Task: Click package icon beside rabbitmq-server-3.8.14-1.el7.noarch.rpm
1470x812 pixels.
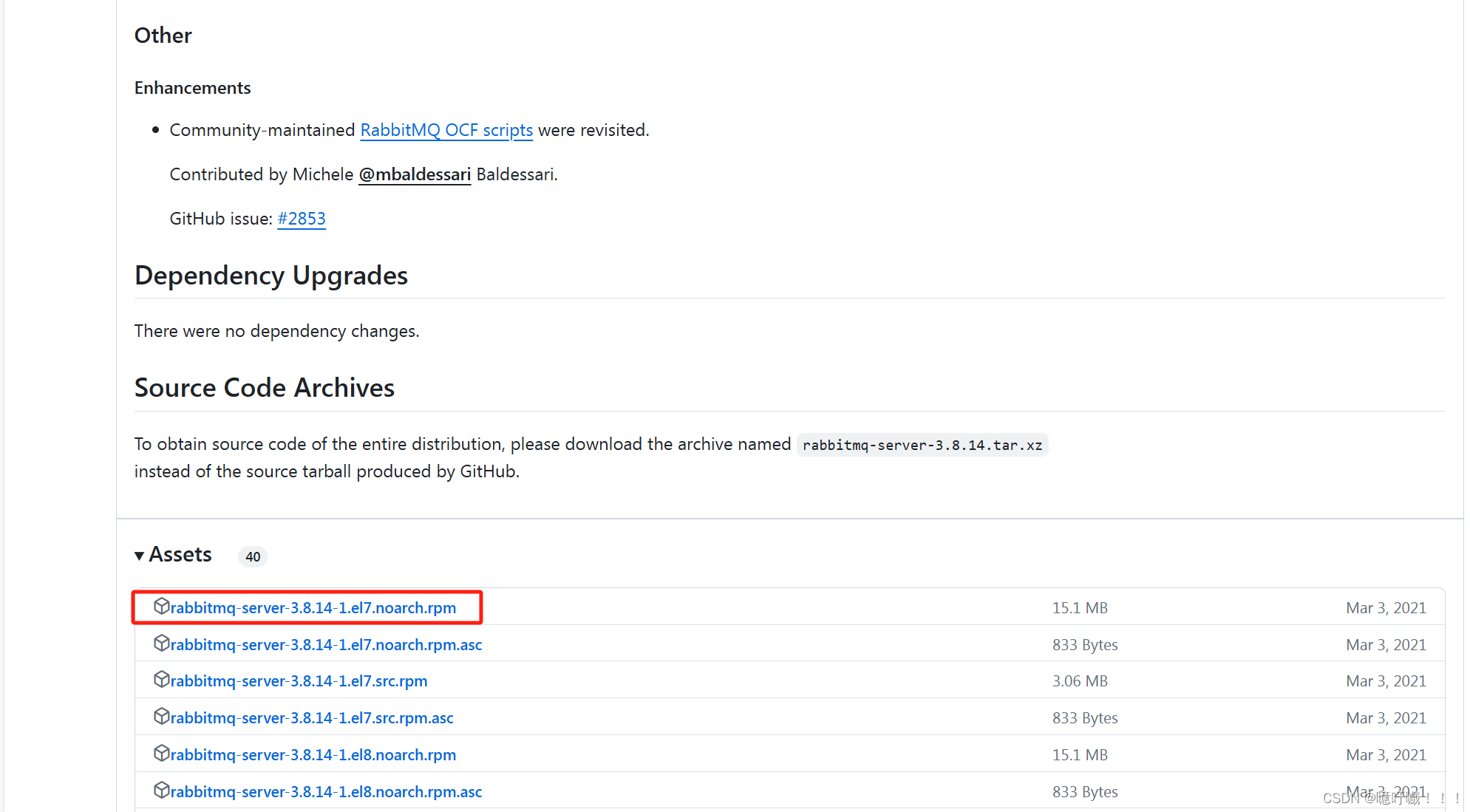Action: pyautogui.click(x=161, y=607)
